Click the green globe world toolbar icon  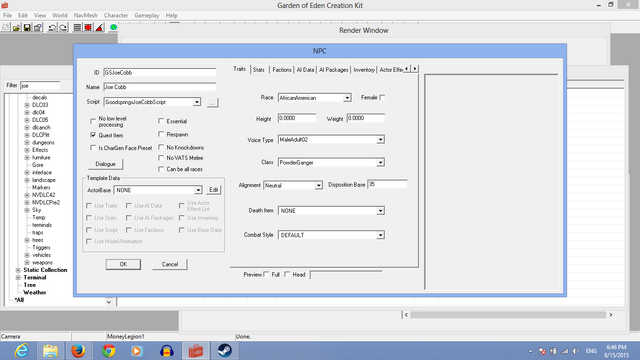pyautogui.click(x=113, y=27)
